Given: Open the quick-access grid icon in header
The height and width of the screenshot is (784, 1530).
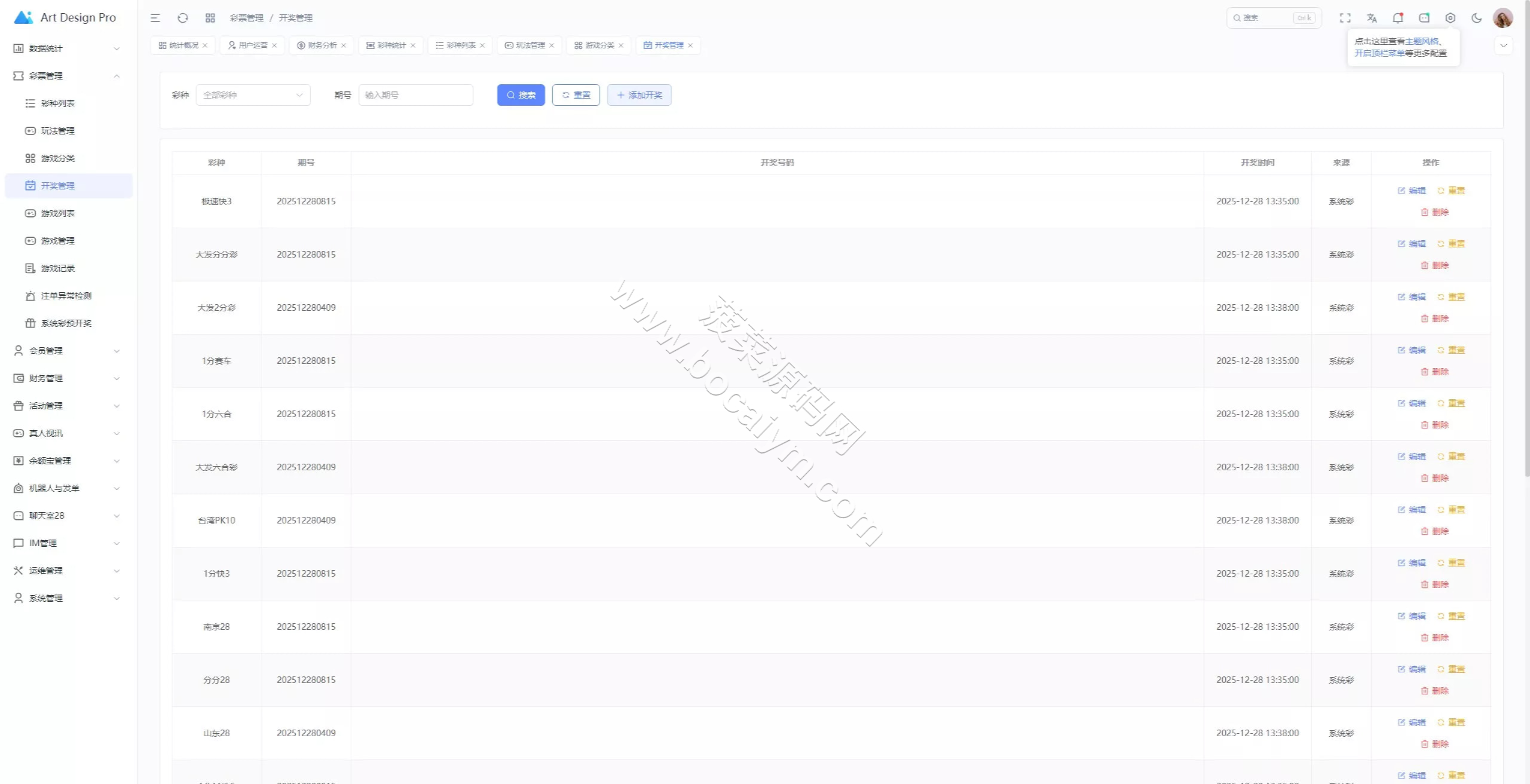Looking at the screenshot, I should tap(210, 18).
